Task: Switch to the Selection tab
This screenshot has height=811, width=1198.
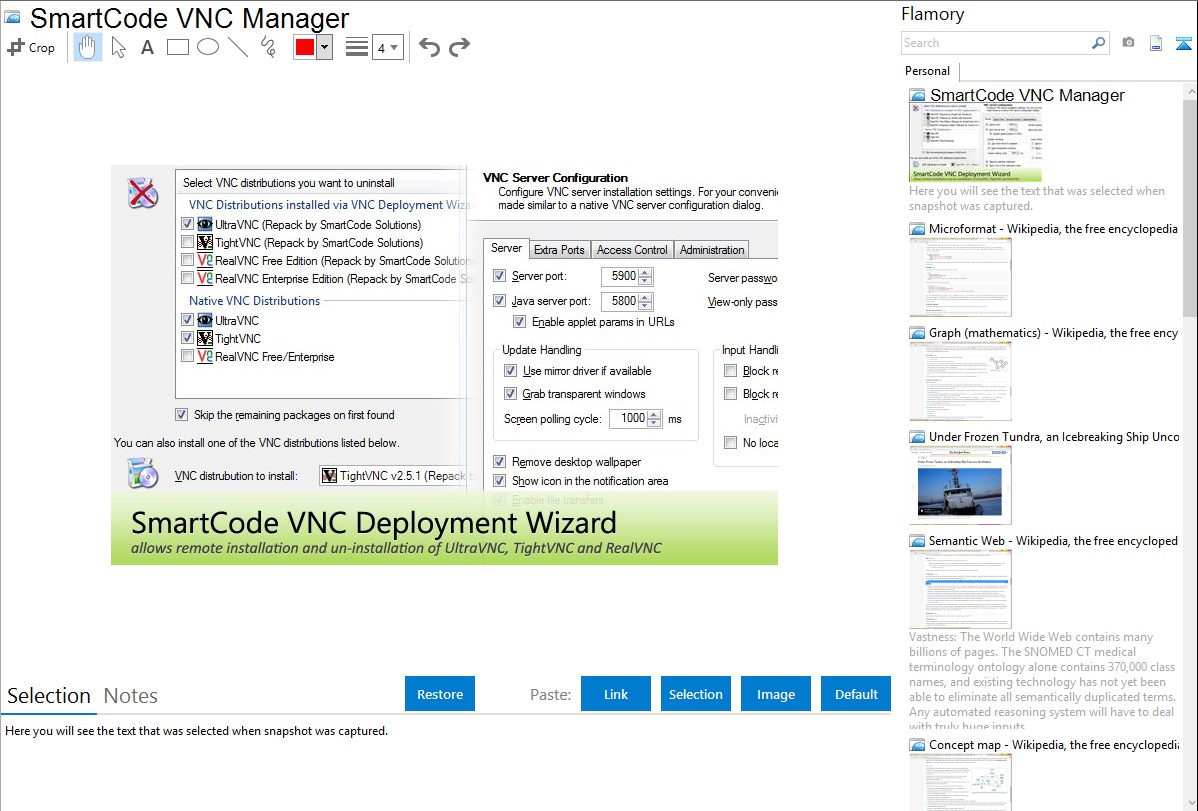Action: [x=49, y=696]
